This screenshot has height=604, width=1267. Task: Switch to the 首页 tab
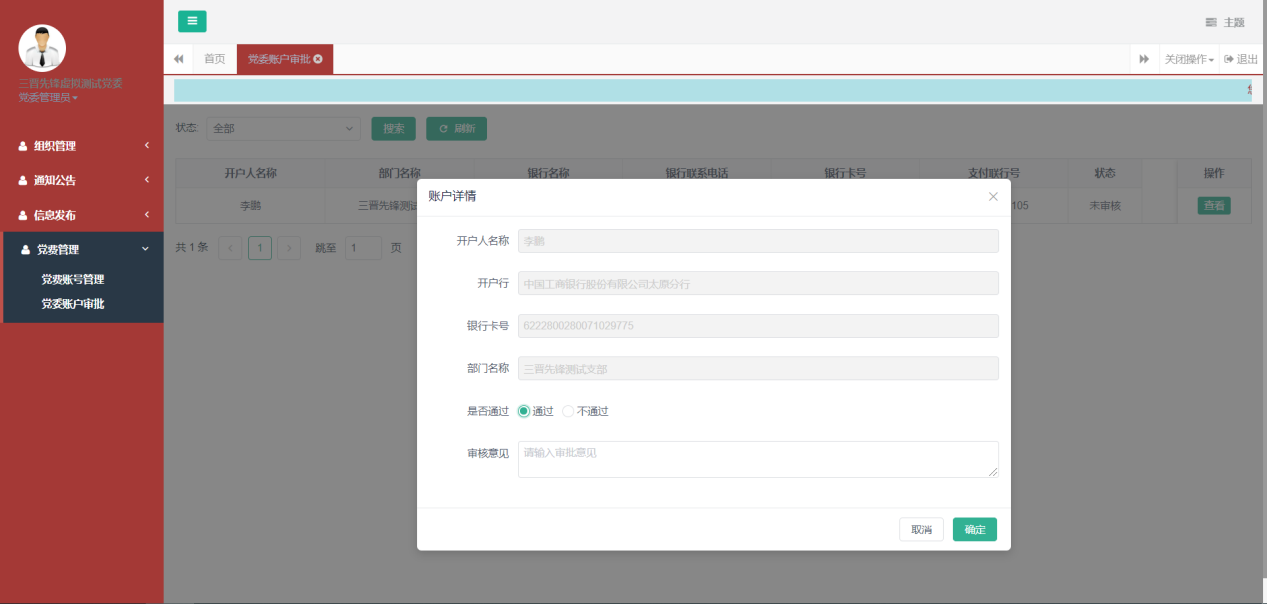[x=215, y=59]
